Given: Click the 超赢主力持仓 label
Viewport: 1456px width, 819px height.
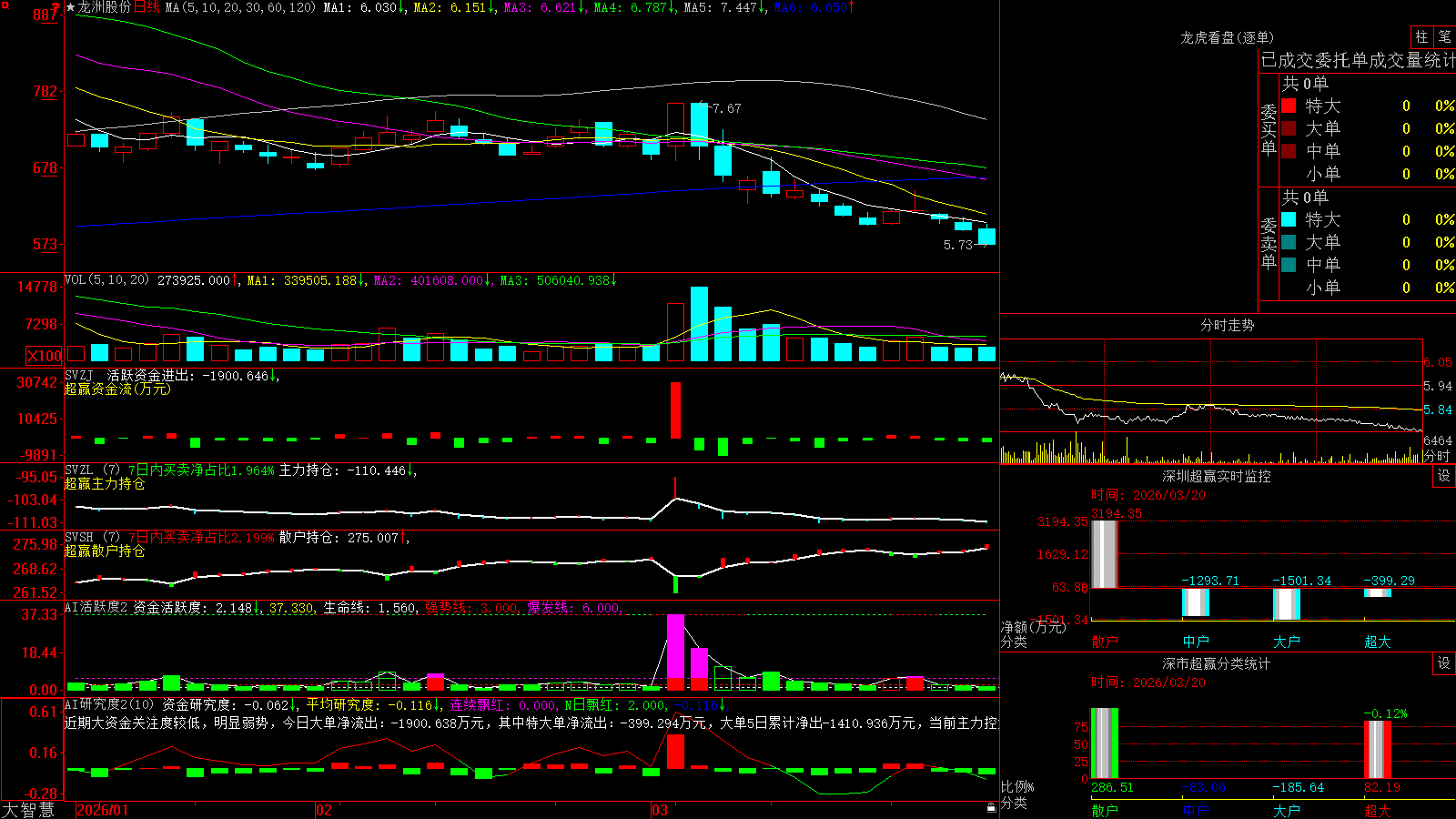Looking at the screenshot, I should (x=105, y=483).
